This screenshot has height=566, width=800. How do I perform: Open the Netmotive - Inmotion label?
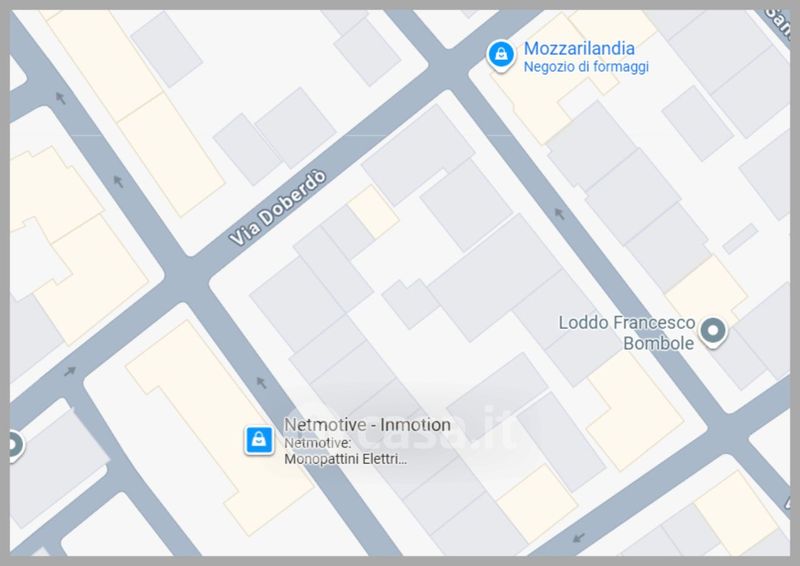pyautogui.click(x=367, y=425)
